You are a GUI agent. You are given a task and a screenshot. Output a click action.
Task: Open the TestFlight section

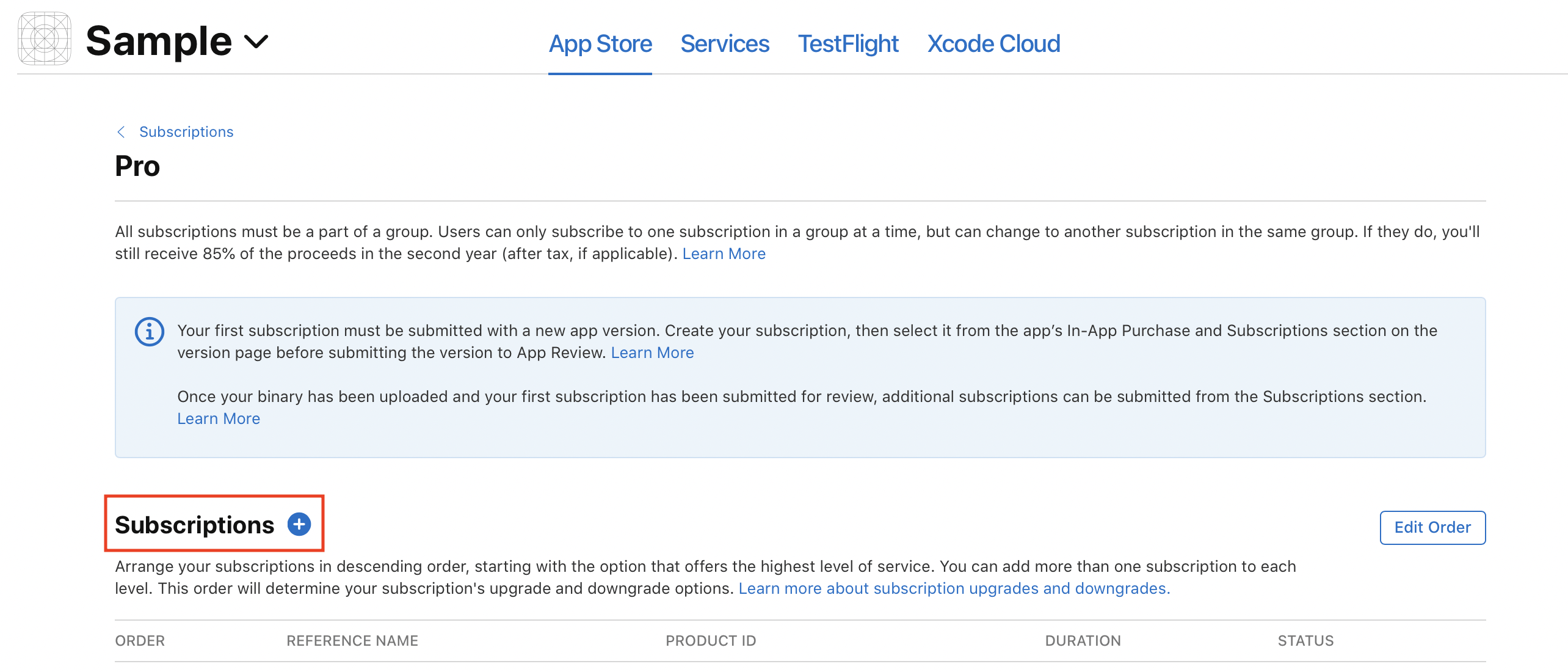coord(849,43)
